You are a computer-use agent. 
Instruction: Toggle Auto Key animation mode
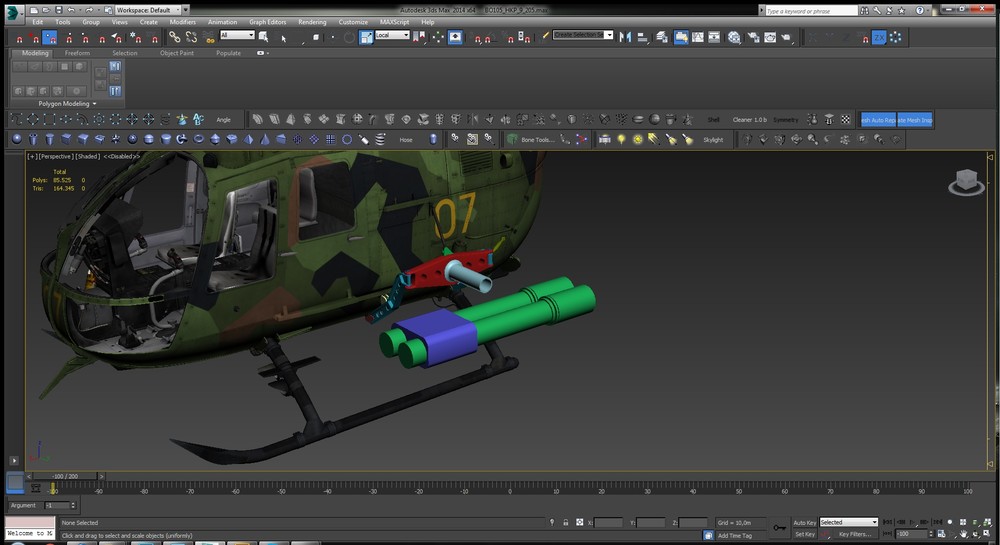[804, 522]
